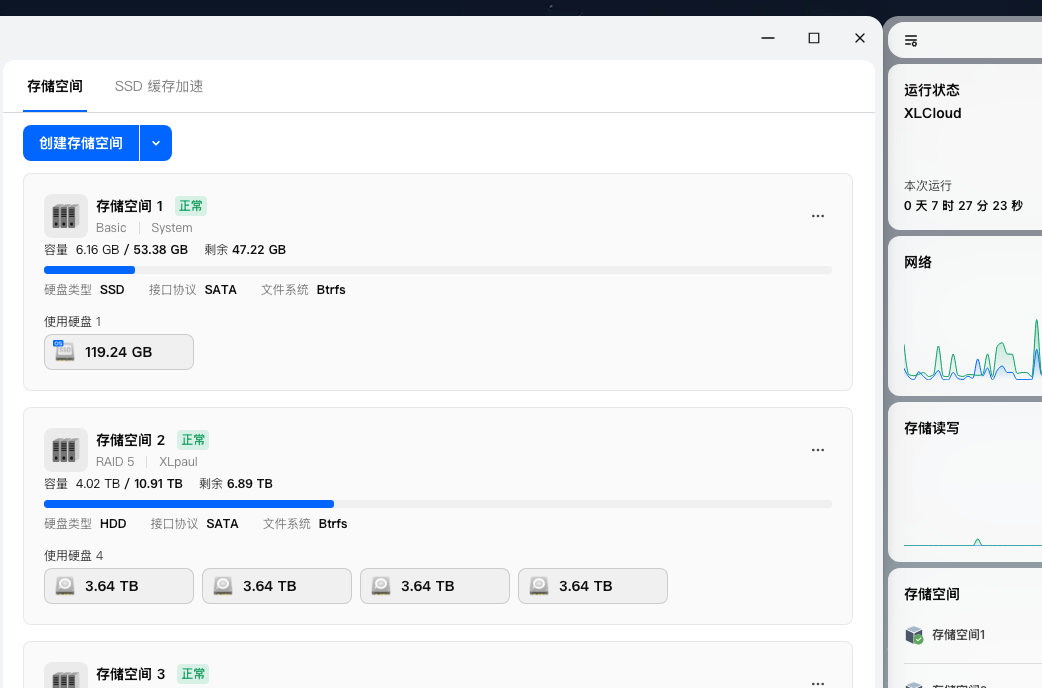Select the third 3.64 TB hard disk
Screen dimensions: 1042x688
click(435, 586)
